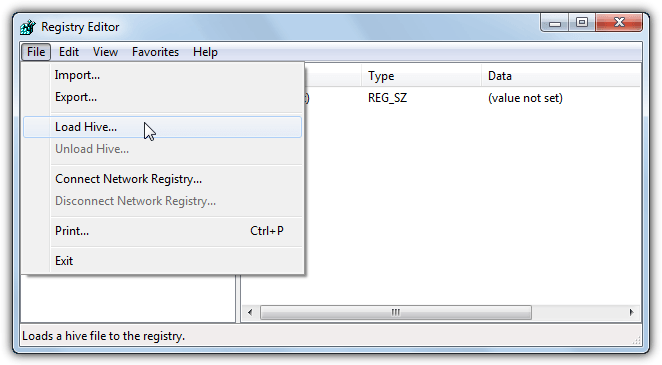Choose Import... from the File menu
This screenshot has width=662, height=365.
tap(163, 75)
